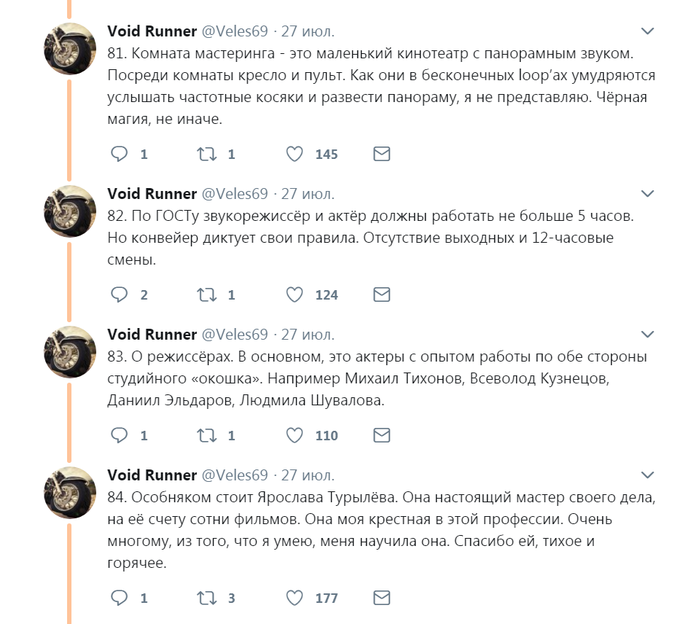Image resolution: width=700 pixels, height=624 pixels.
Task: Reply to tweet 81 about mastering room
Action: (119, 154)
